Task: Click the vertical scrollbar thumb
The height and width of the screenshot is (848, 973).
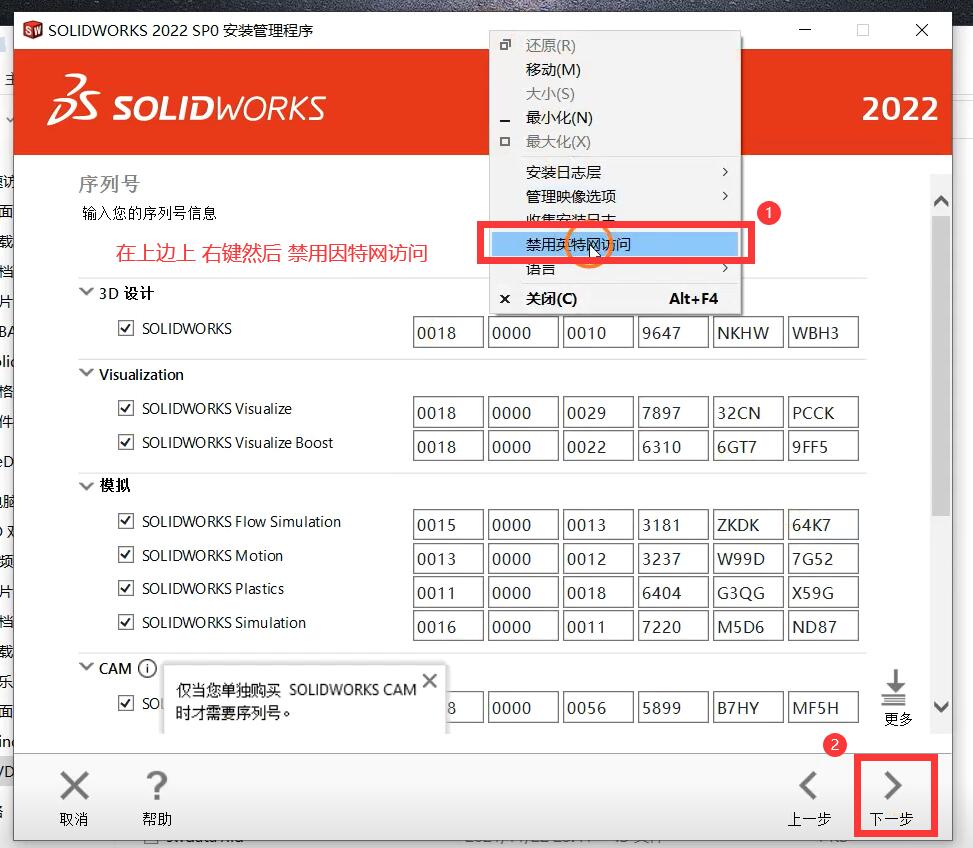Action: coord(941,365)
